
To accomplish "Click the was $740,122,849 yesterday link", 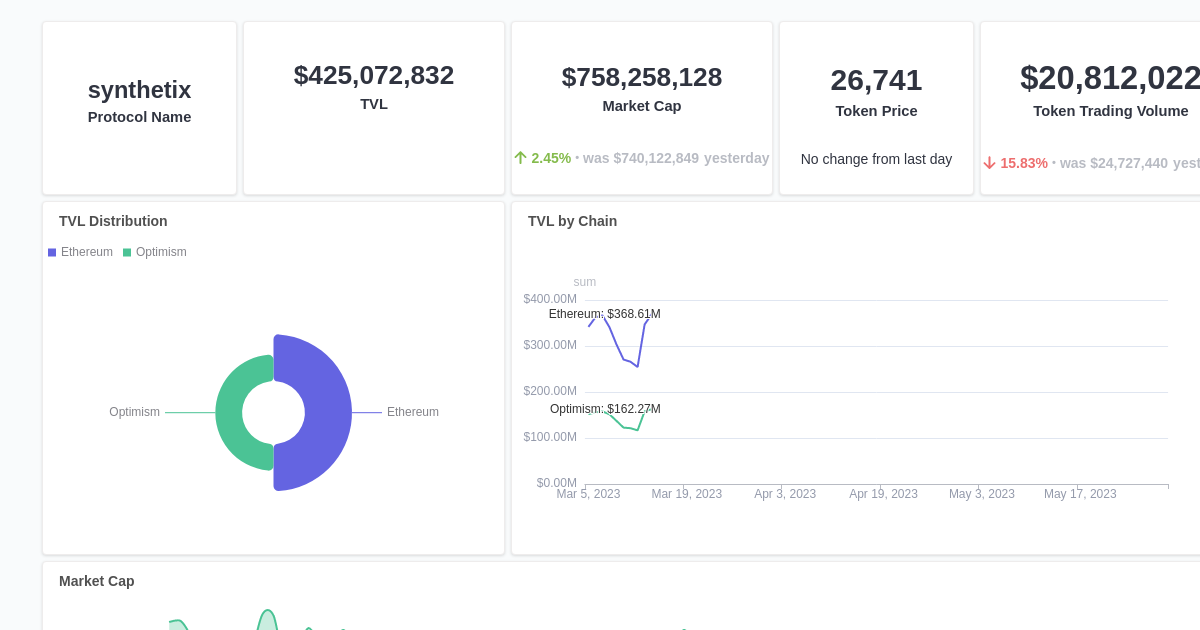I will [x=676, y=157].
